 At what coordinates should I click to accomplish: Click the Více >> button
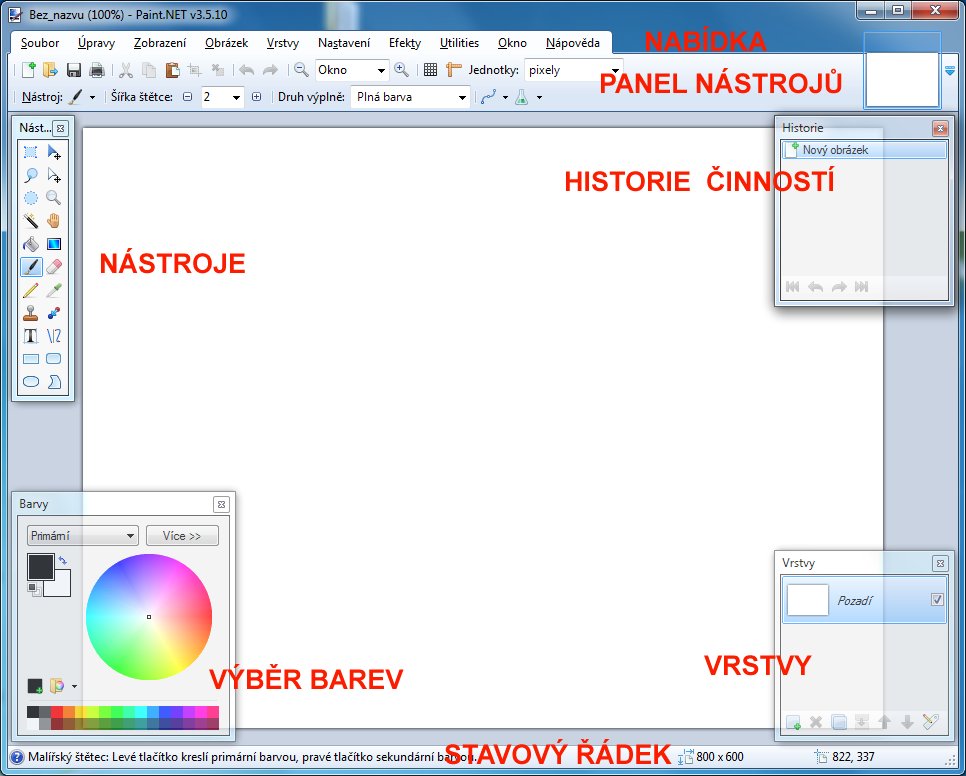(182, 536)
